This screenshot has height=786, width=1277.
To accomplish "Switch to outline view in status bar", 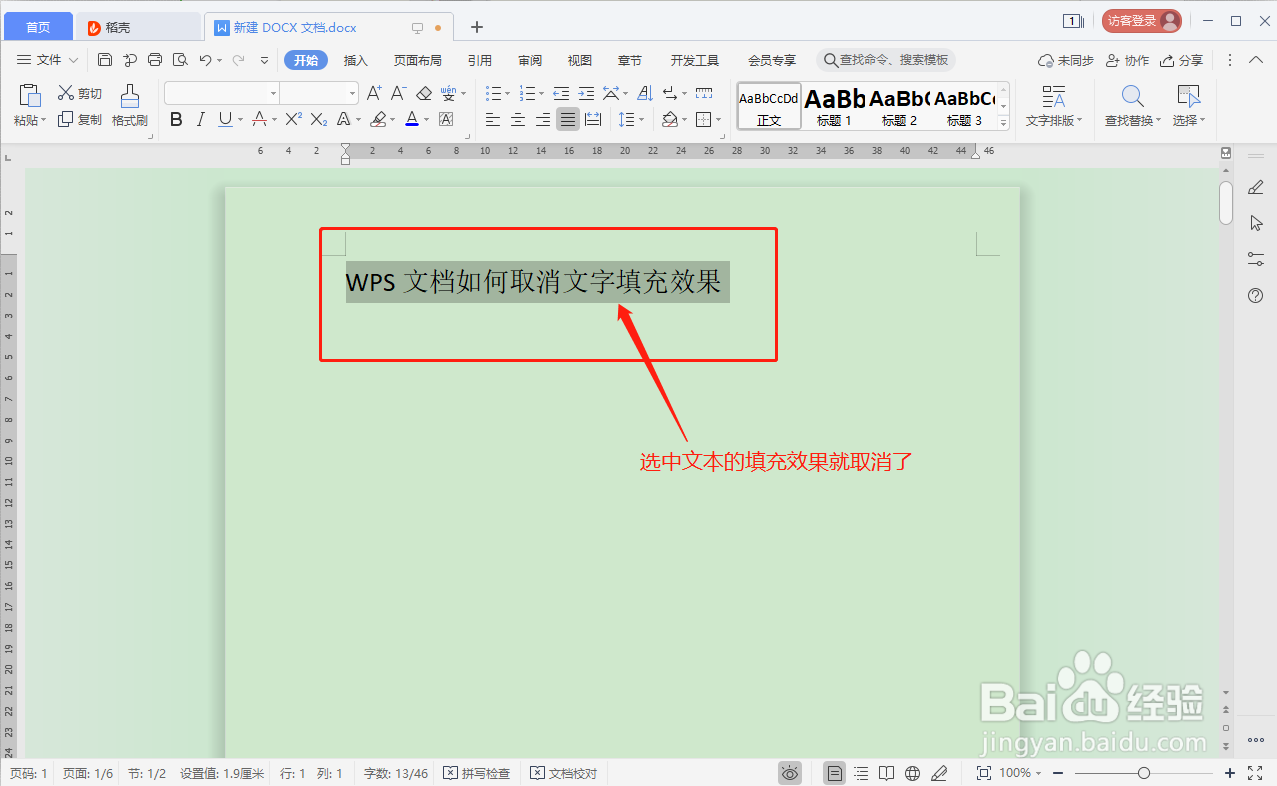I will point(861,773).
